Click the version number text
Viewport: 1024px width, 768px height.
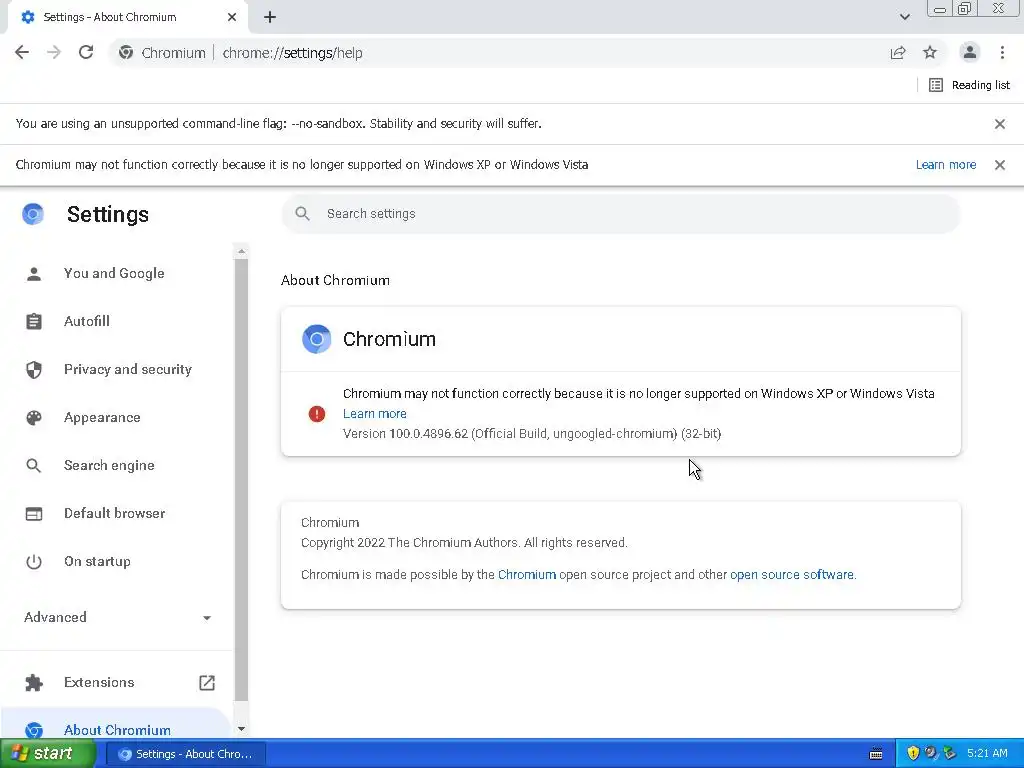click(532, 434)
